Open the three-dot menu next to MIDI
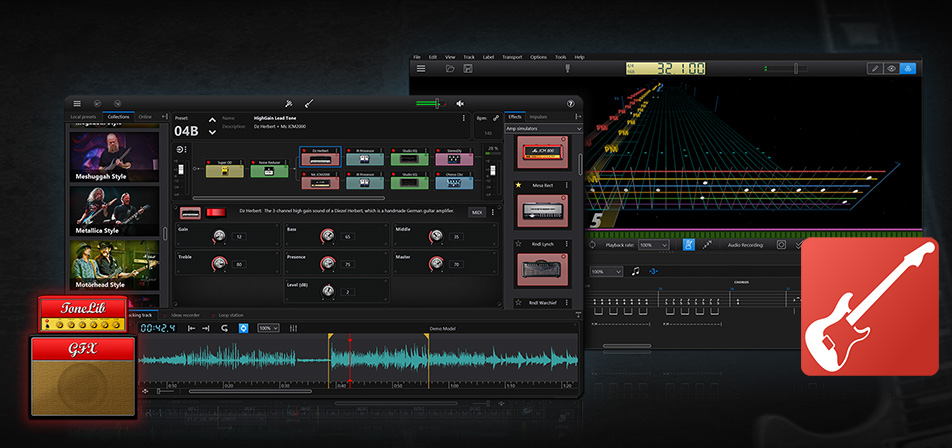The width and height of the screenshot is (952, 448). click(x=492, y=212)
